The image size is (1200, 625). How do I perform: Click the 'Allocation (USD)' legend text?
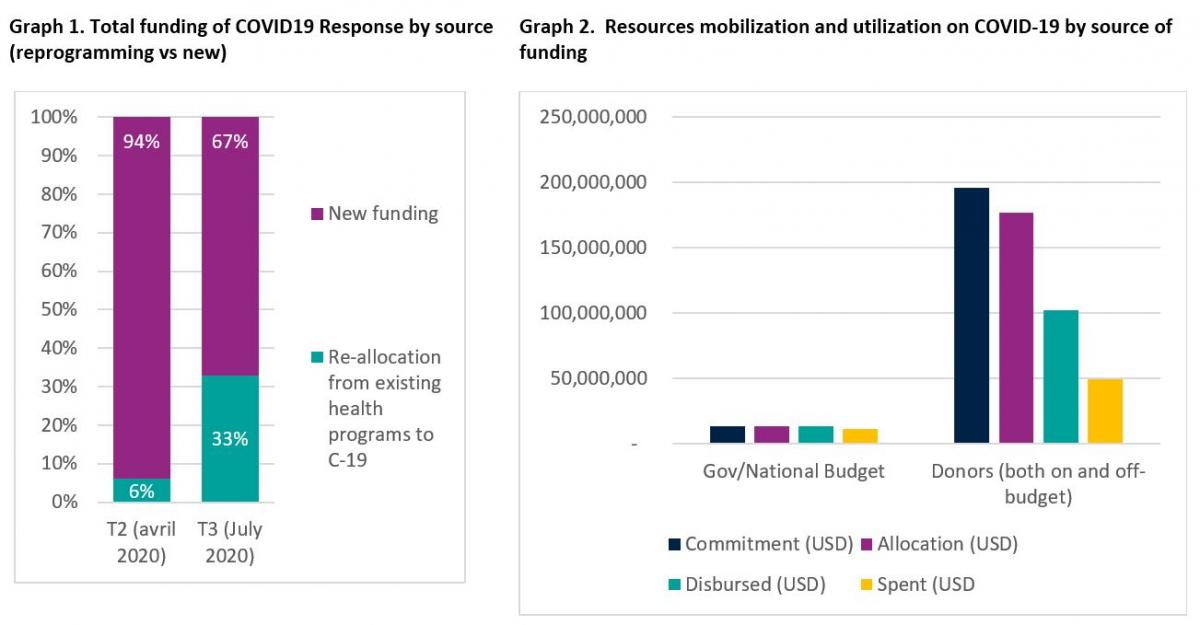[948, 544]
